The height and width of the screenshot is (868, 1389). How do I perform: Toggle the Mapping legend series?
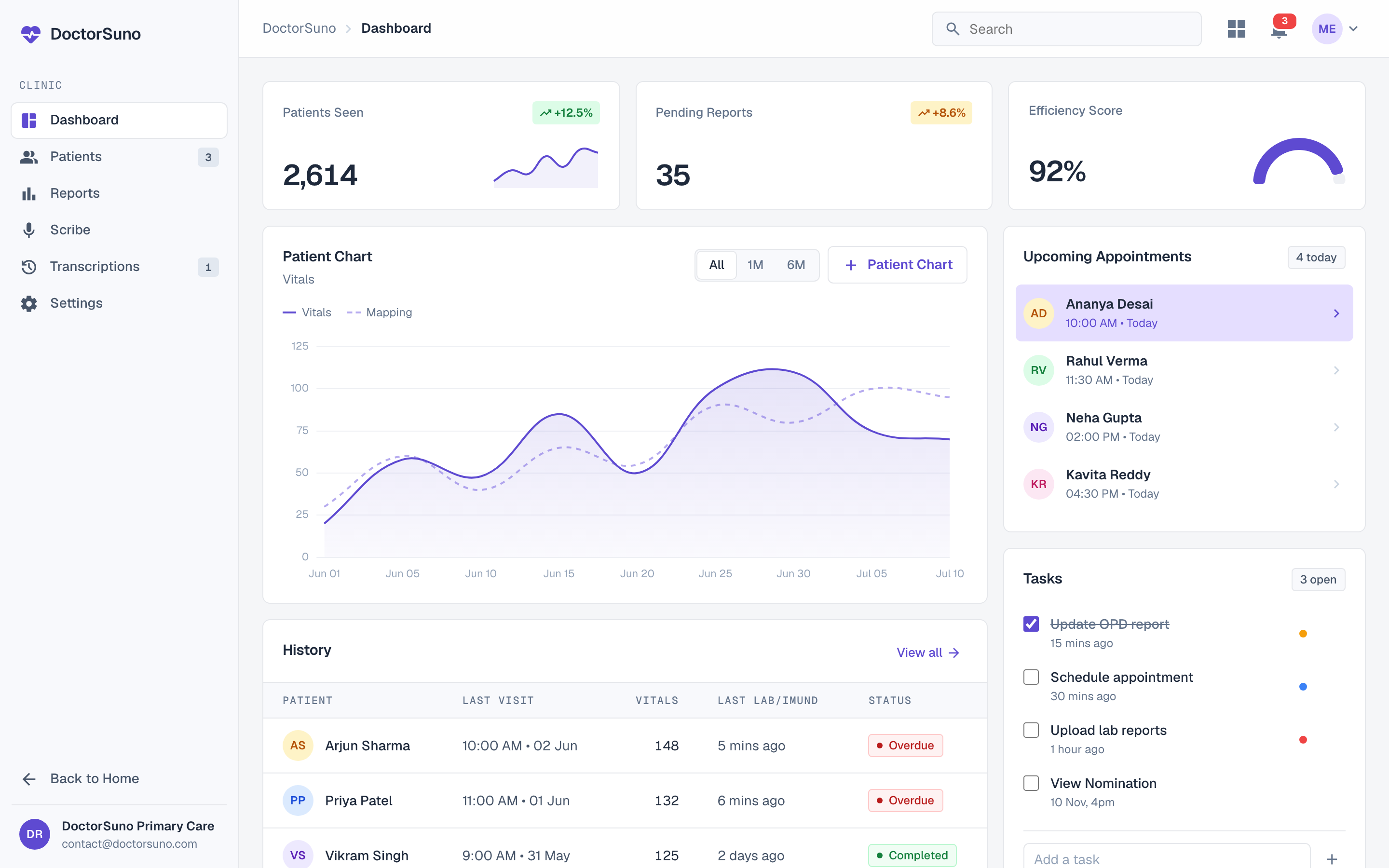[380, 312]
